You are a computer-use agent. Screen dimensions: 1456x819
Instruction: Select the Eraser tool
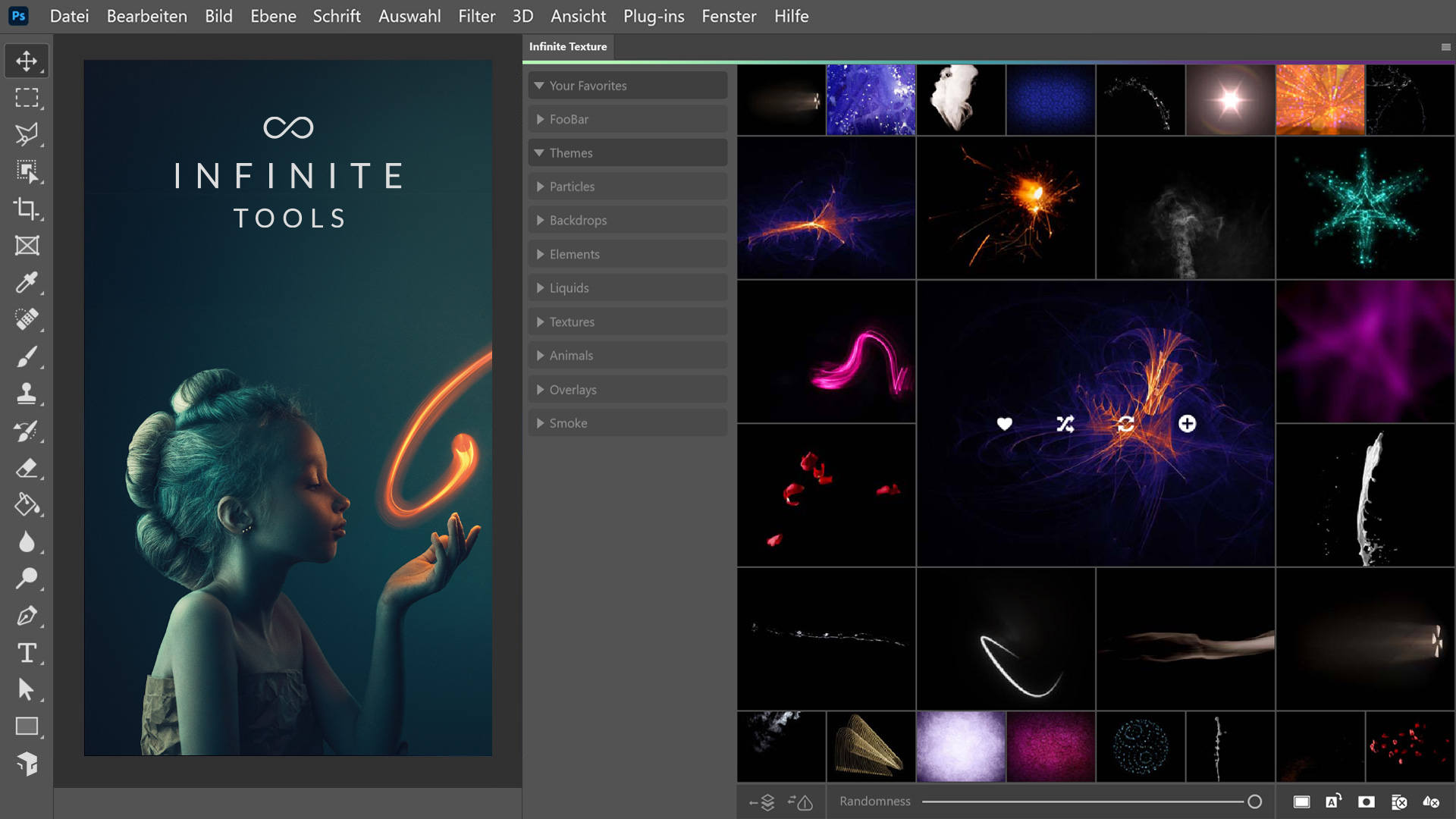pyautogui.click(x=27, y=468)
